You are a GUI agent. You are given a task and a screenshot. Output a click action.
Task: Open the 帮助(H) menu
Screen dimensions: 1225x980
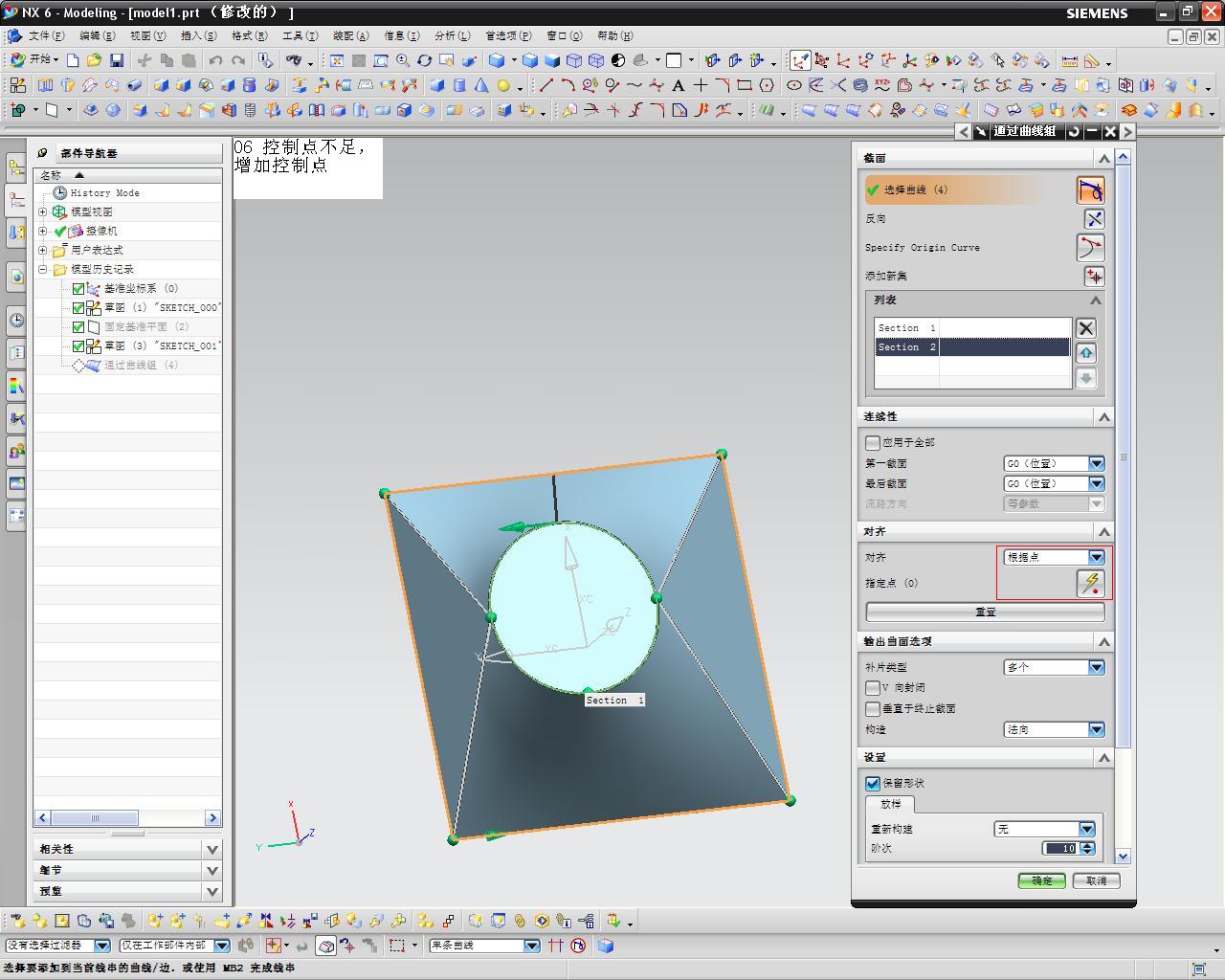[x=614, y=35]
